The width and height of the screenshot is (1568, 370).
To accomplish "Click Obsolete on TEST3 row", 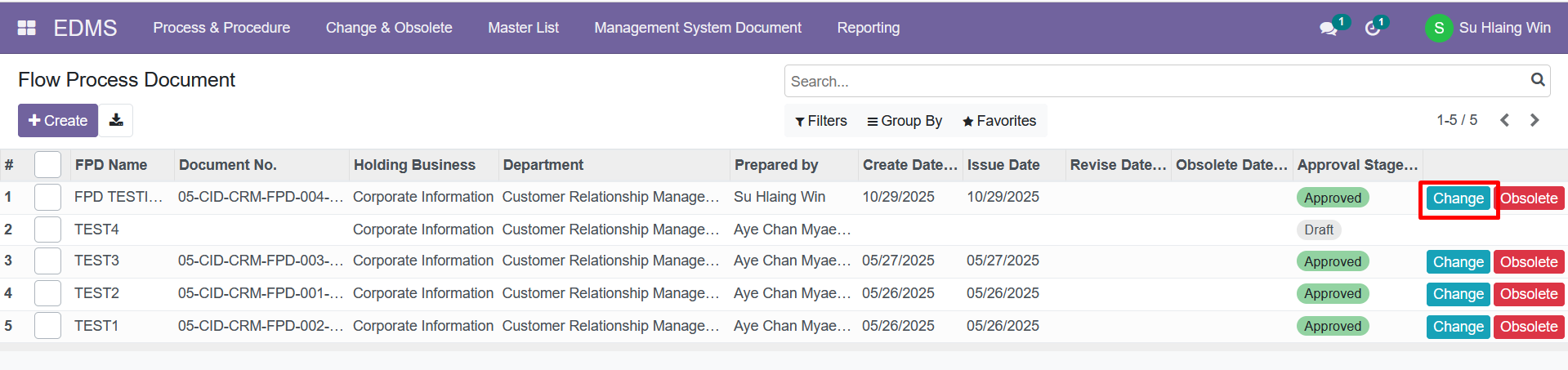I will [1529, 262].
